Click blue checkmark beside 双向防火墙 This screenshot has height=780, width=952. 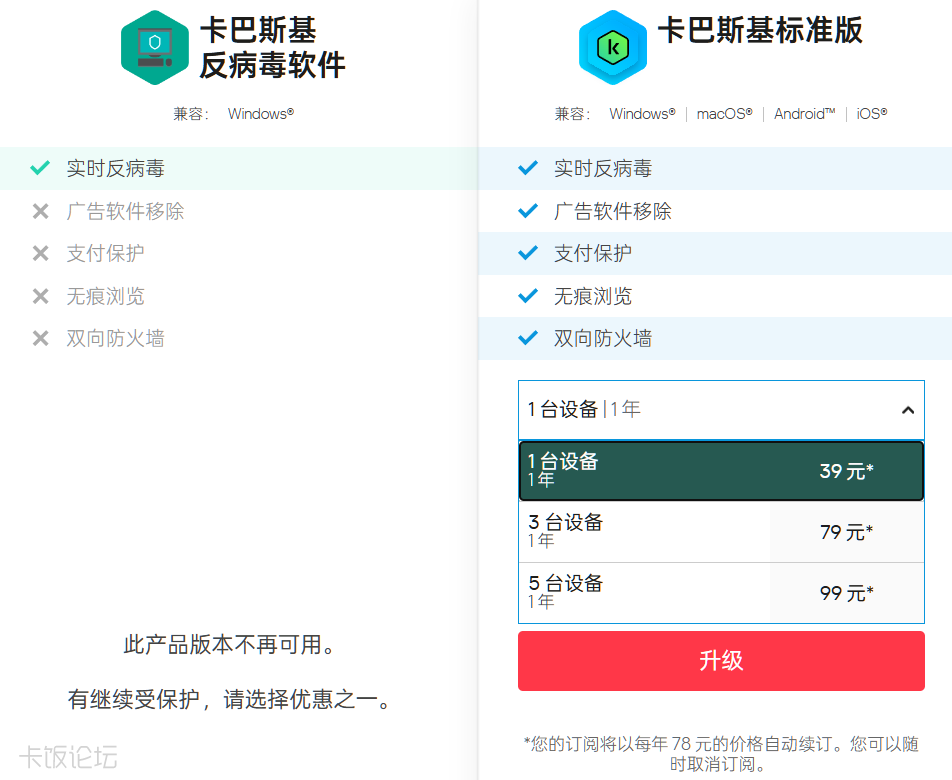528,338
